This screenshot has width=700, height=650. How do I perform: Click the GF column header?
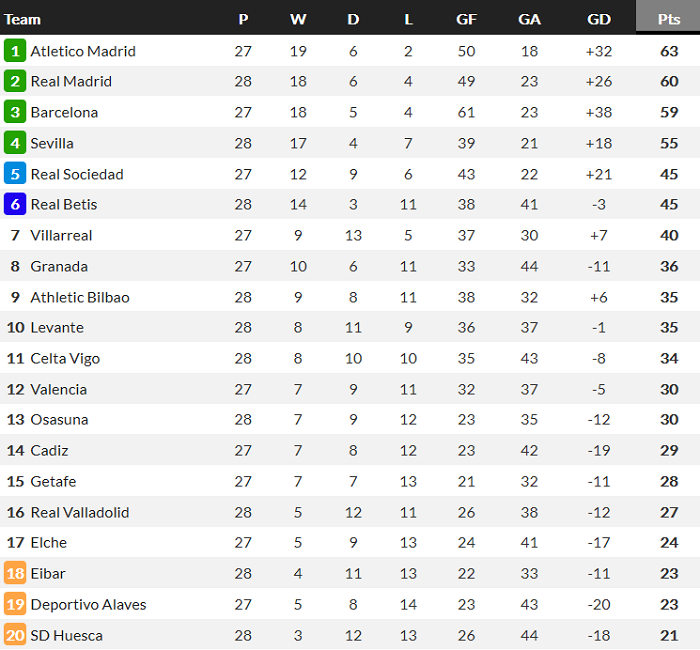coord(466,19)
